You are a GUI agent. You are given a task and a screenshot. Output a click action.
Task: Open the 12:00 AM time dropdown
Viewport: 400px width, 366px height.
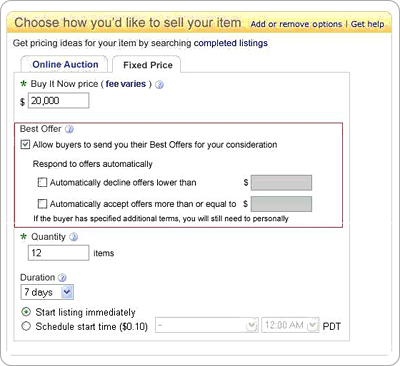(x=291, y=326)
